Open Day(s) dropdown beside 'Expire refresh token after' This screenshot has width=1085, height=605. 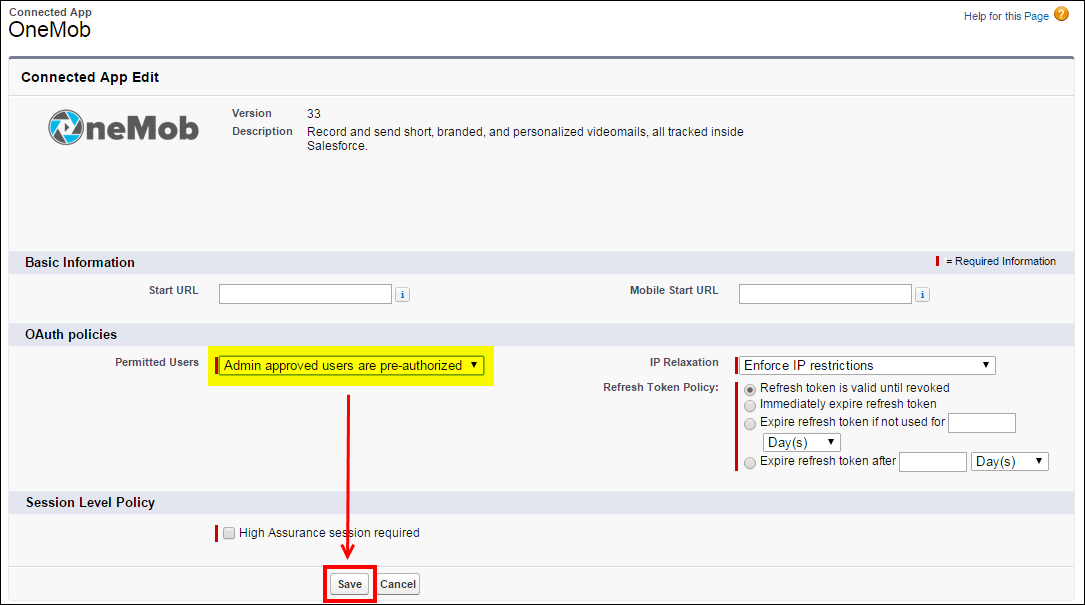coord(1010,462)
